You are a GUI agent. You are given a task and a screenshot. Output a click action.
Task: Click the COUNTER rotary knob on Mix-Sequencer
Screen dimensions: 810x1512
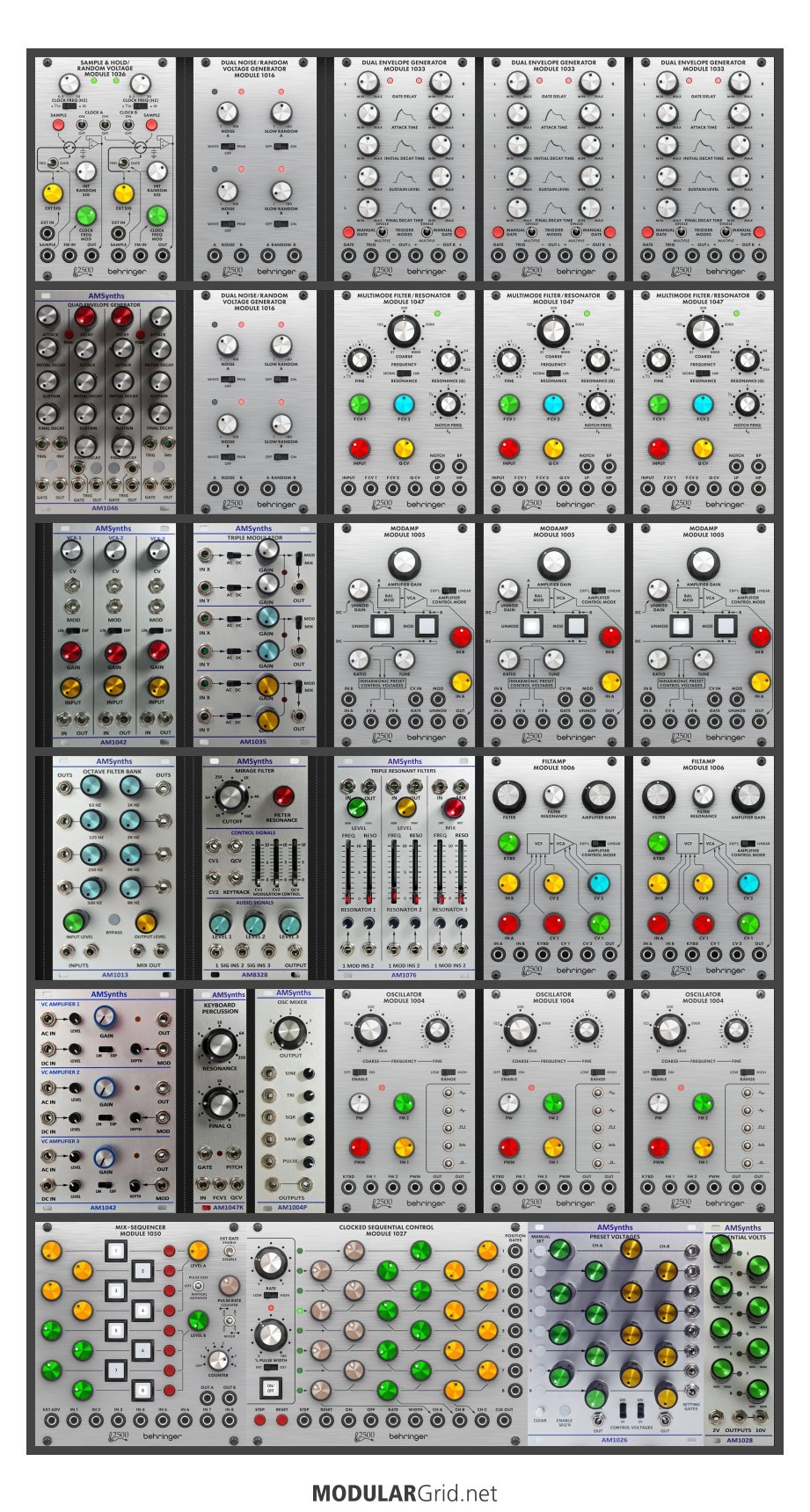218,1359
